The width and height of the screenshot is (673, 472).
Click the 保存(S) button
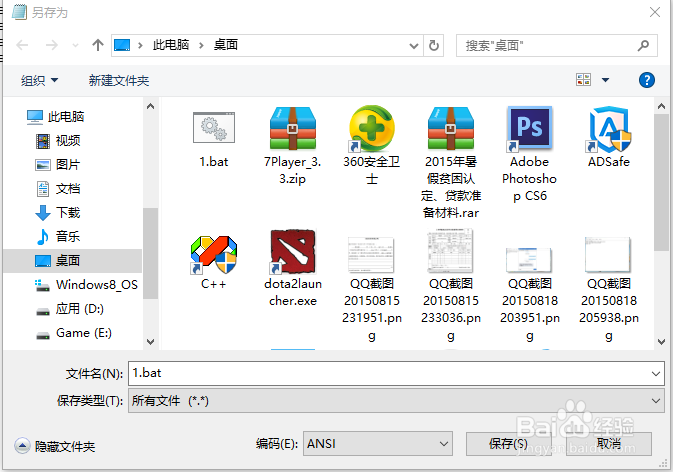click(x=508, y=444)
